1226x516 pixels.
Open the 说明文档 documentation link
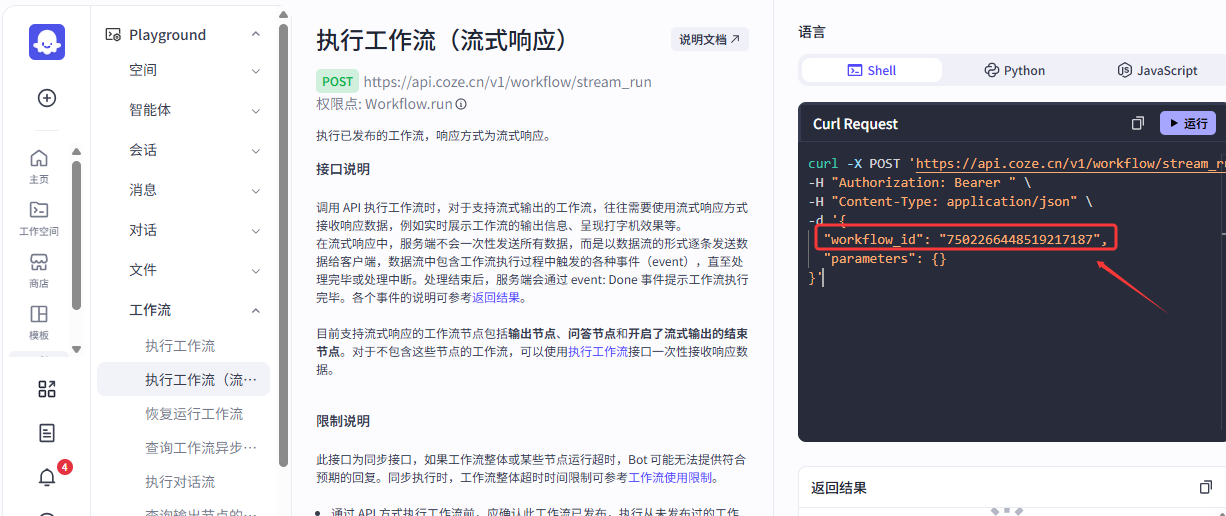coord(709,40)
